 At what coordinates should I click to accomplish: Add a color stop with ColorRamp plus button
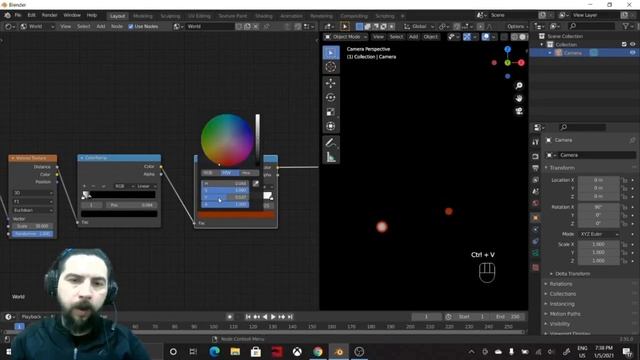(x=84, y=186)
